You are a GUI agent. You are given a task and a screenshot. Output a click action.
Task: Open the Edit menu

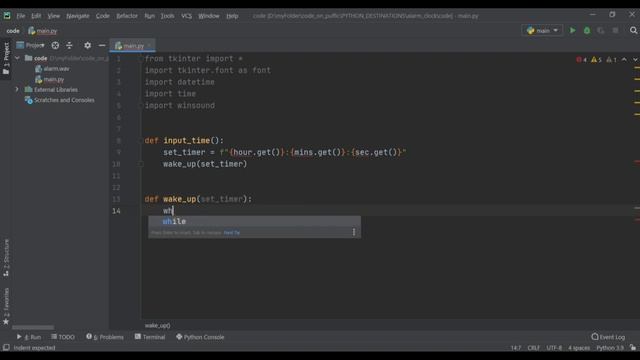click(36, 16)
